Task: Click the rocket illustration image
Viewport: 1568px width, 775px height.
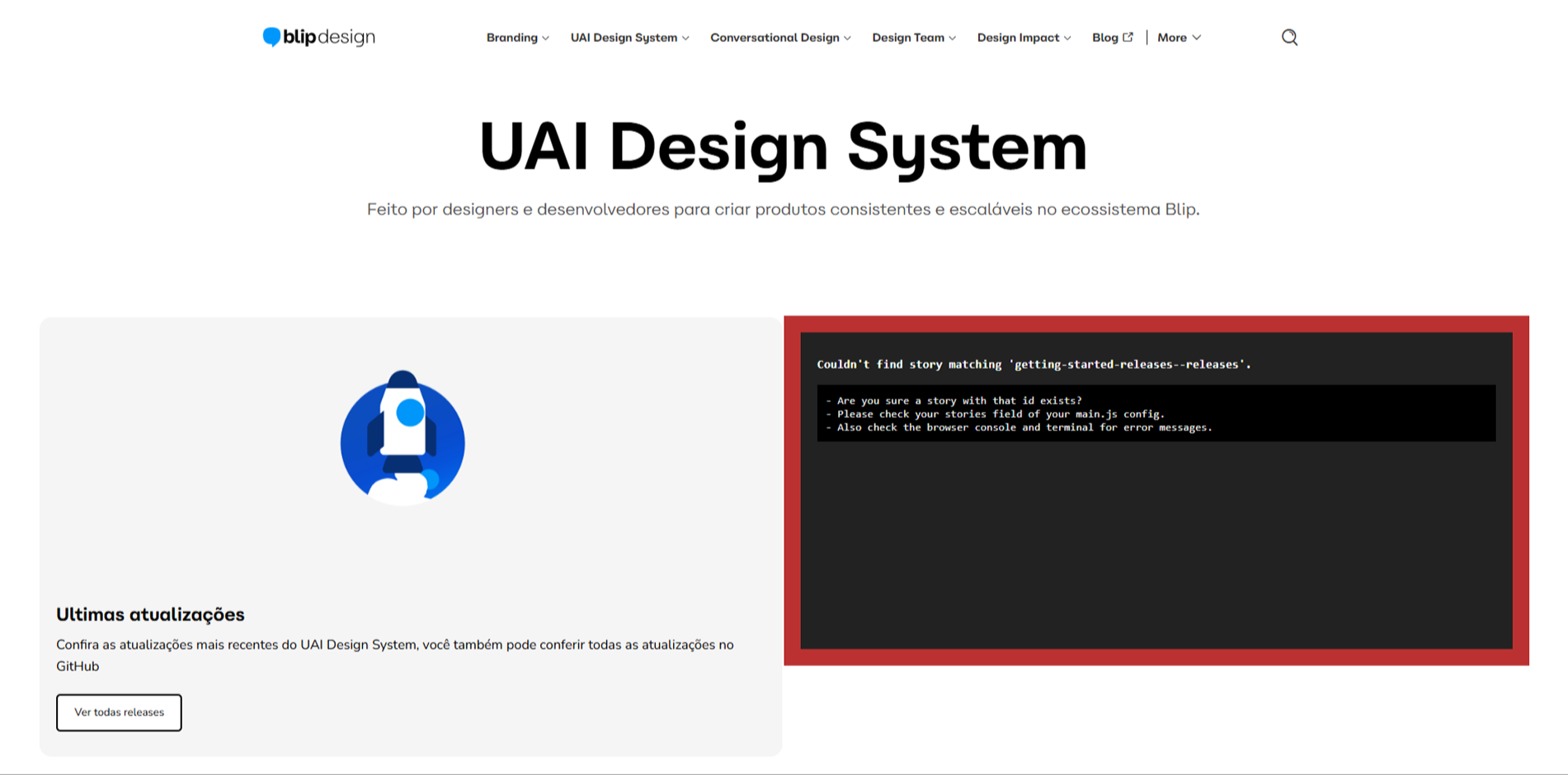Action: (x=403, y=438)
